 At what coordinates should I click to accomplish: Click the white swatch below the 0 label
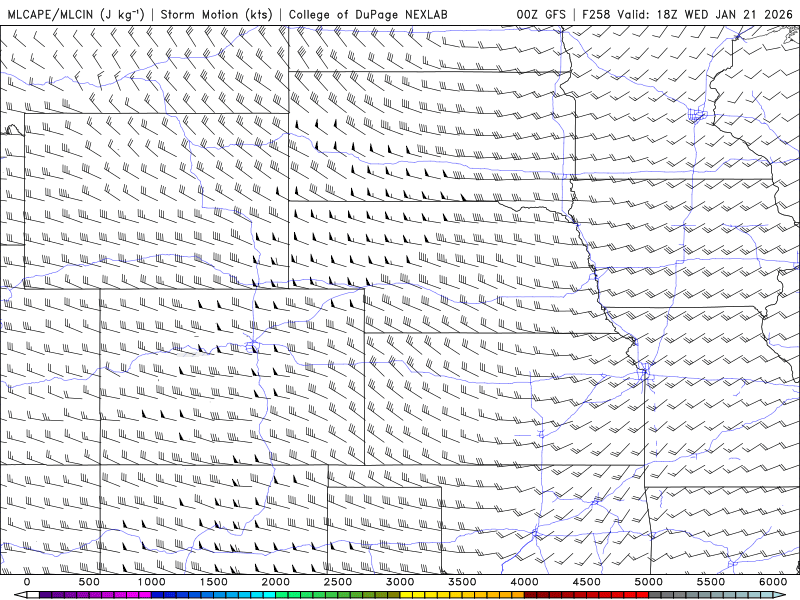click(x=33, y=595)
